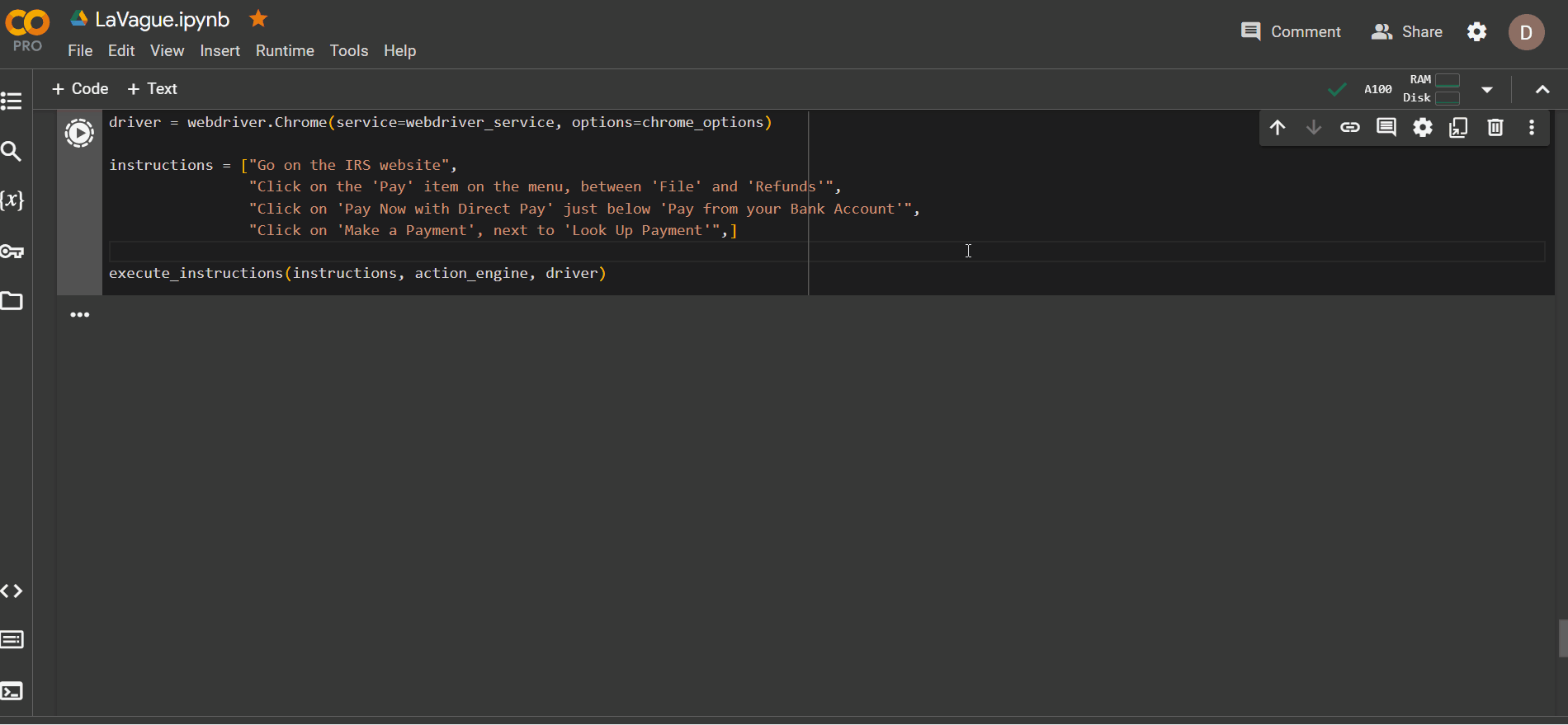Open Code snippets panel

12,591
